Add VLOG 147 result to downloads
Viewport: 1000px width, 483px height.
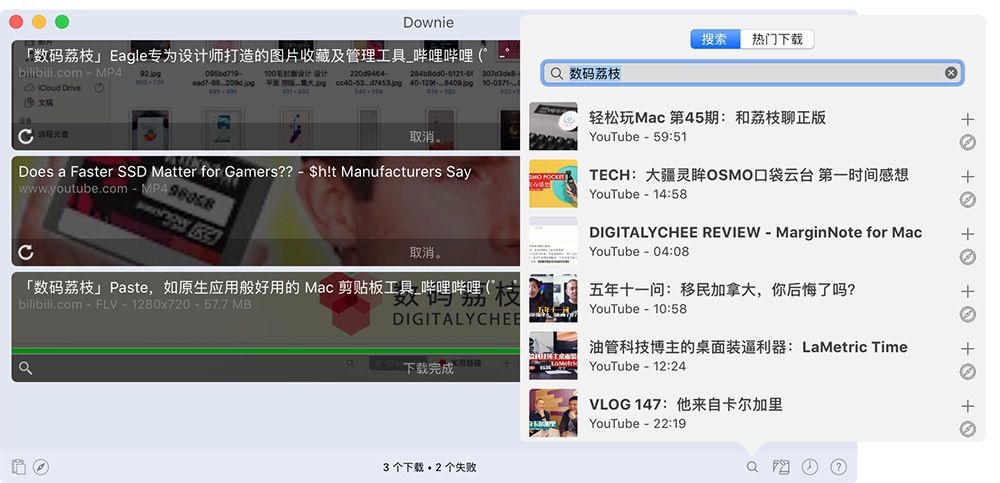[x=967, y=406]
